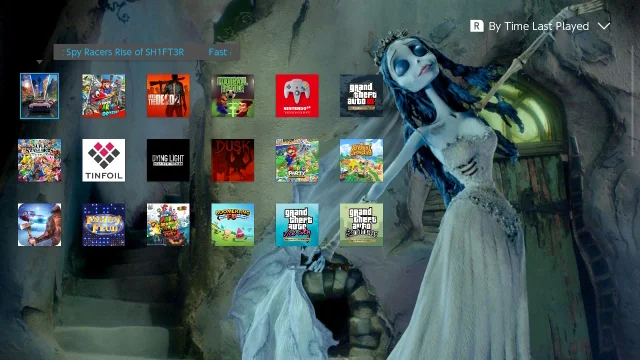Launch Into the Dead 2
Viewport: 640px width, 360px height.
[168, 96]
